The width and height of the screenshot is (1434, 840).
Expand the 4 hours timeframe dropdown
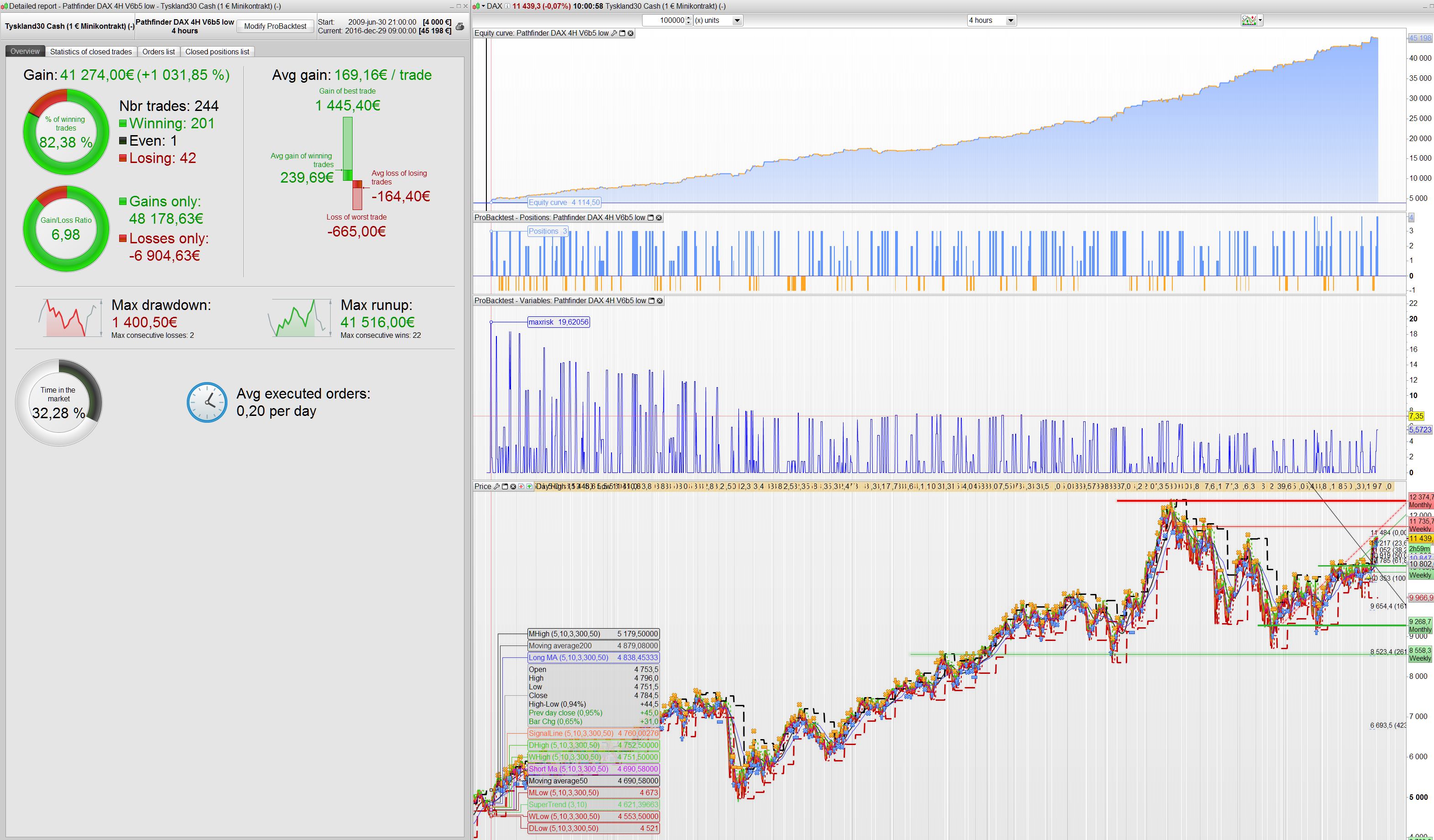click(x=1010, y=21)
